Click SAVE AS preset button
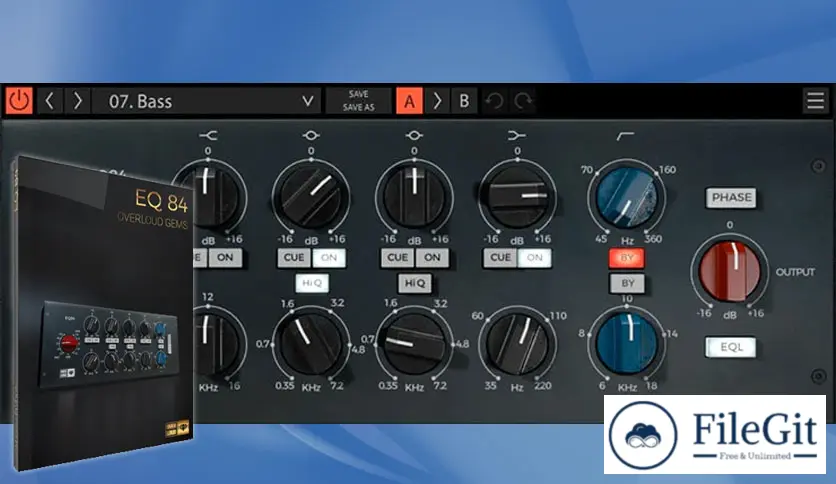This screenshot has width=836, height=484. coord(358,107)
